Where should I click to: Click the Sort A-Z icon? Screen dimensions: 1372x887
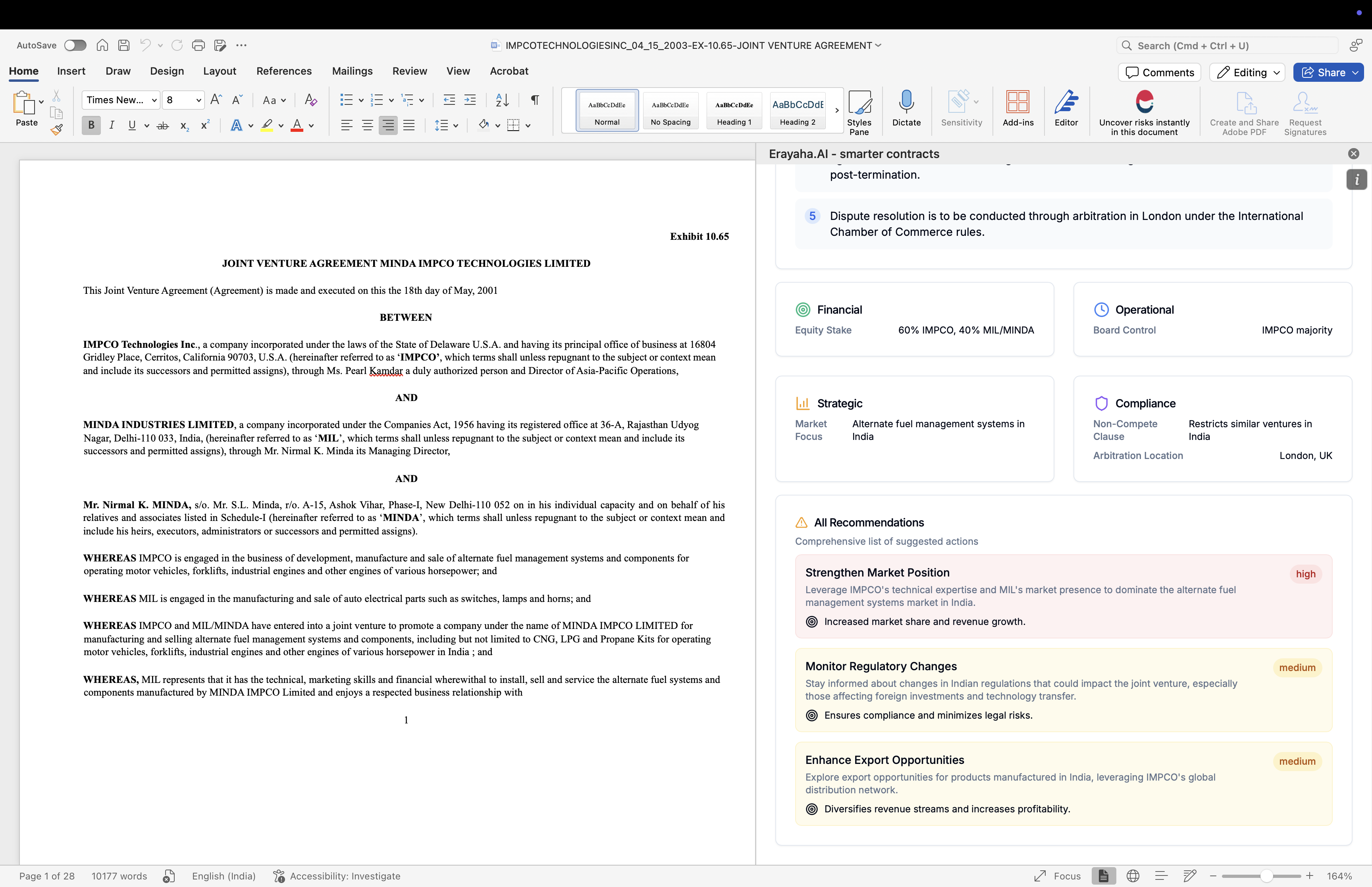(502, 100)
